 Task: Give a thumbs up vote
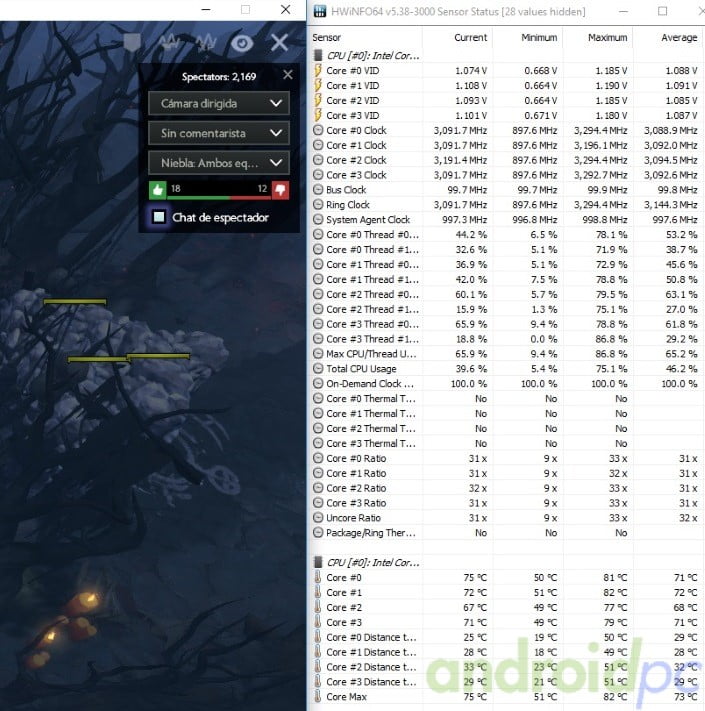point(158,190)
